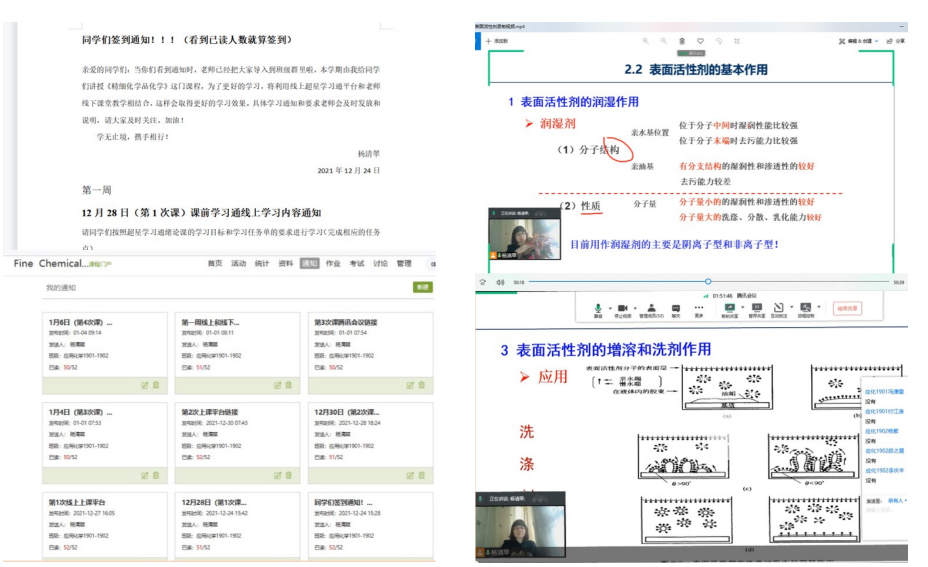The width and height of the screenshot is (928, 567).
Task: Open the 首页 nav tab
Action: click(215, 263)
